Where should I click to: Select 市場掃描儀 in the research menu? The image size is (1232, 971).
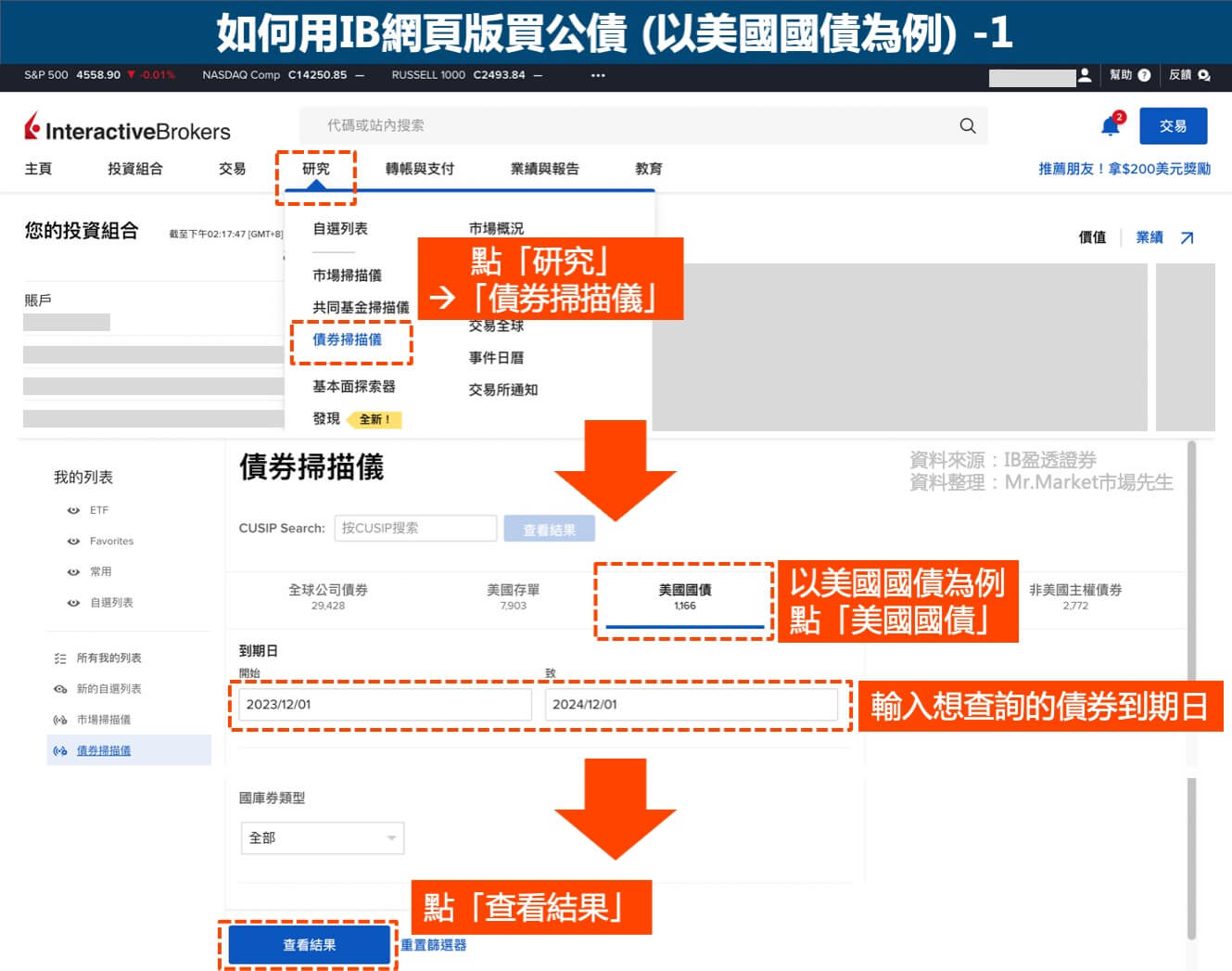pyautogui.click(x=347, y=275)
